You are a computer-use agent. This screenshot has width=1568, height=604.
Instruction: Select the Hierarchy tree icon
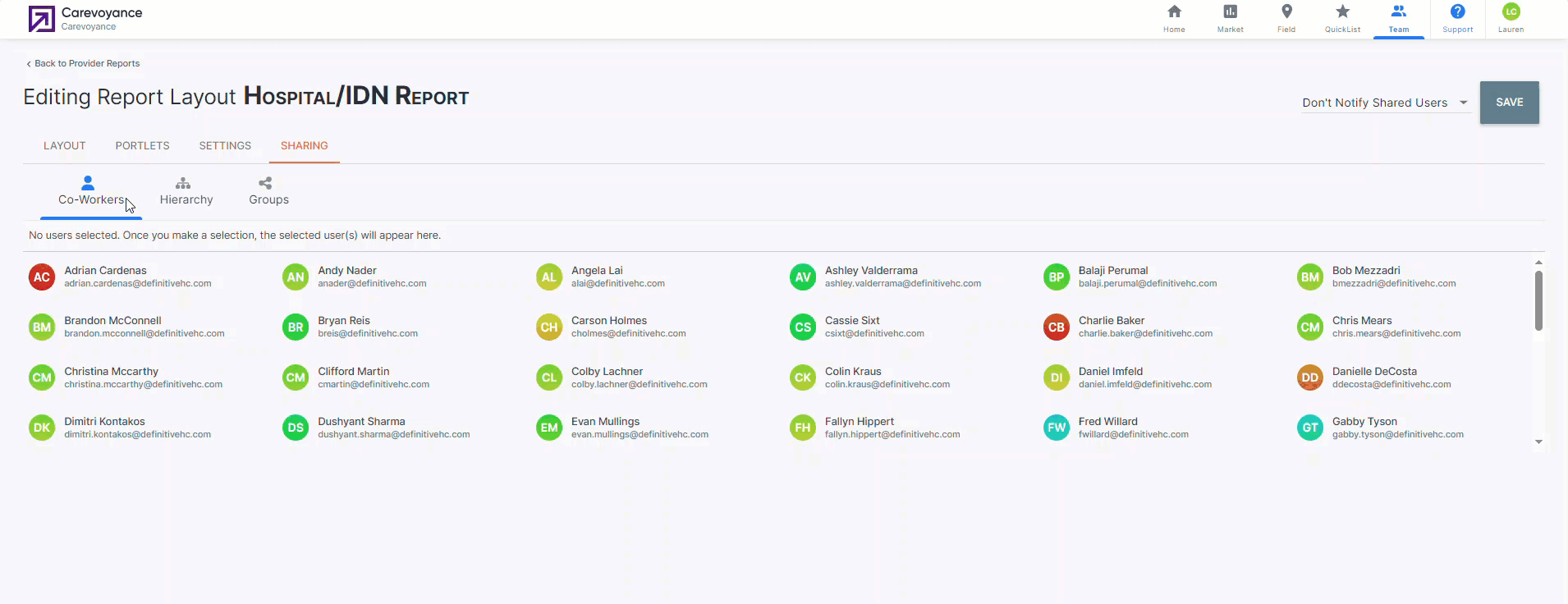coord(183,183)
